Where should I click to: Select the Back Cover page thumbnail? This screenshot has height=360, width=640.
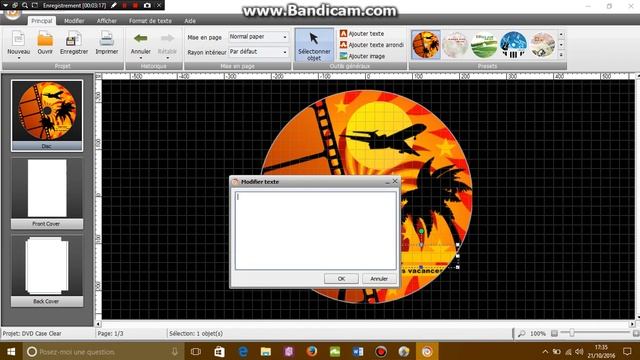click(x=47, y=271)
